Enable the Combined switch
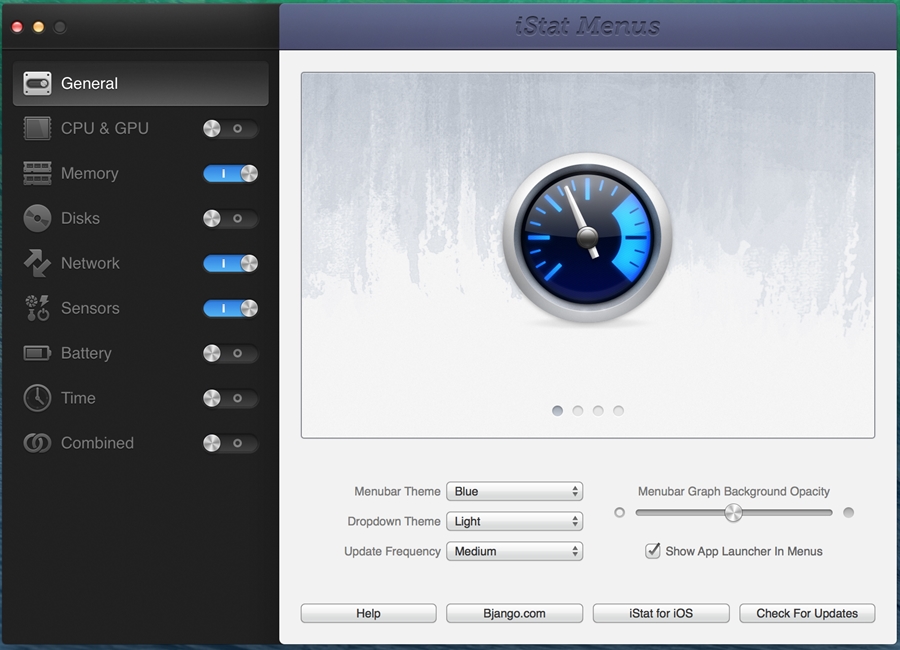900x650 pixels. 230,443
